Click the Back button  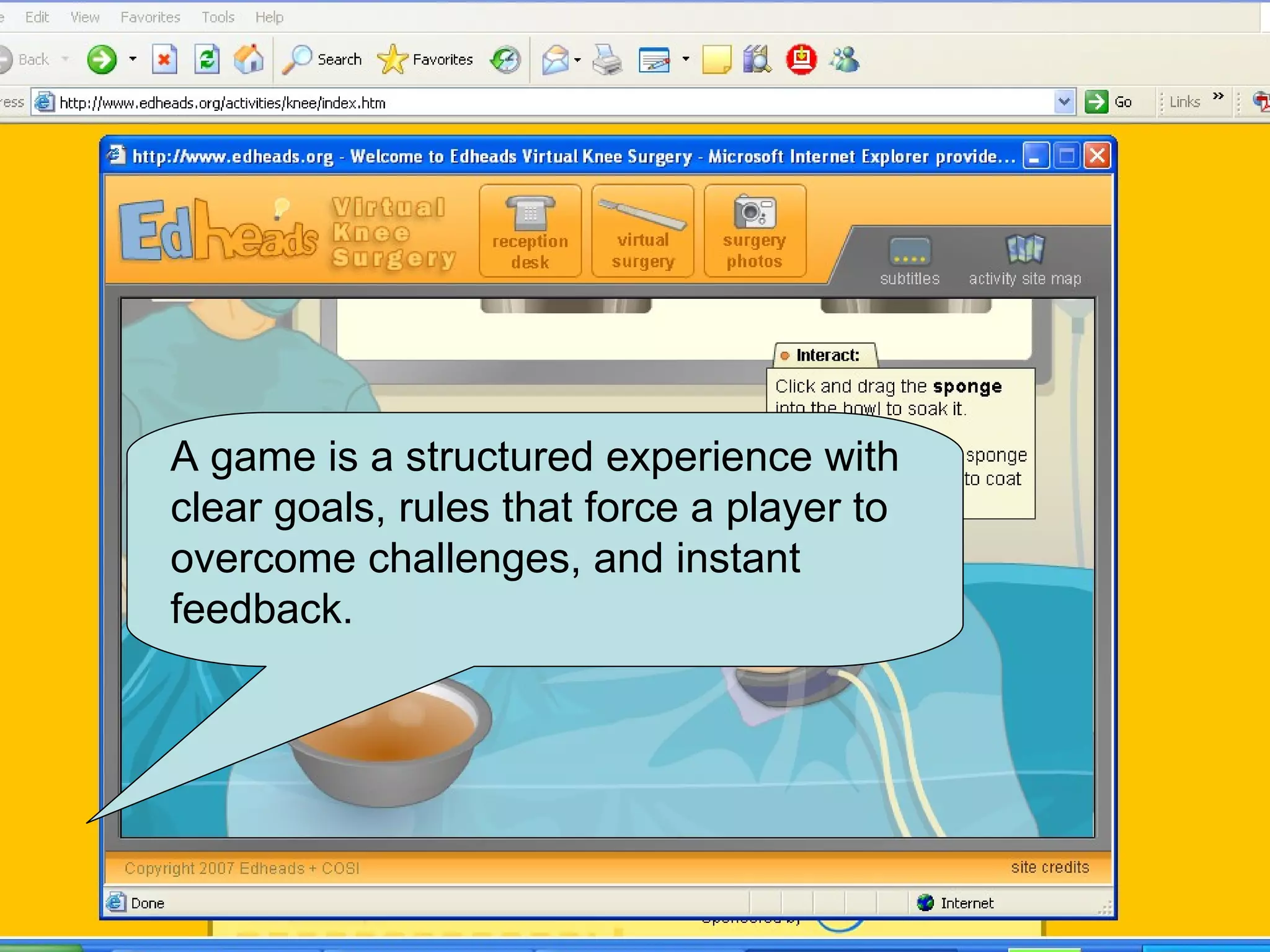coord(25,59)
